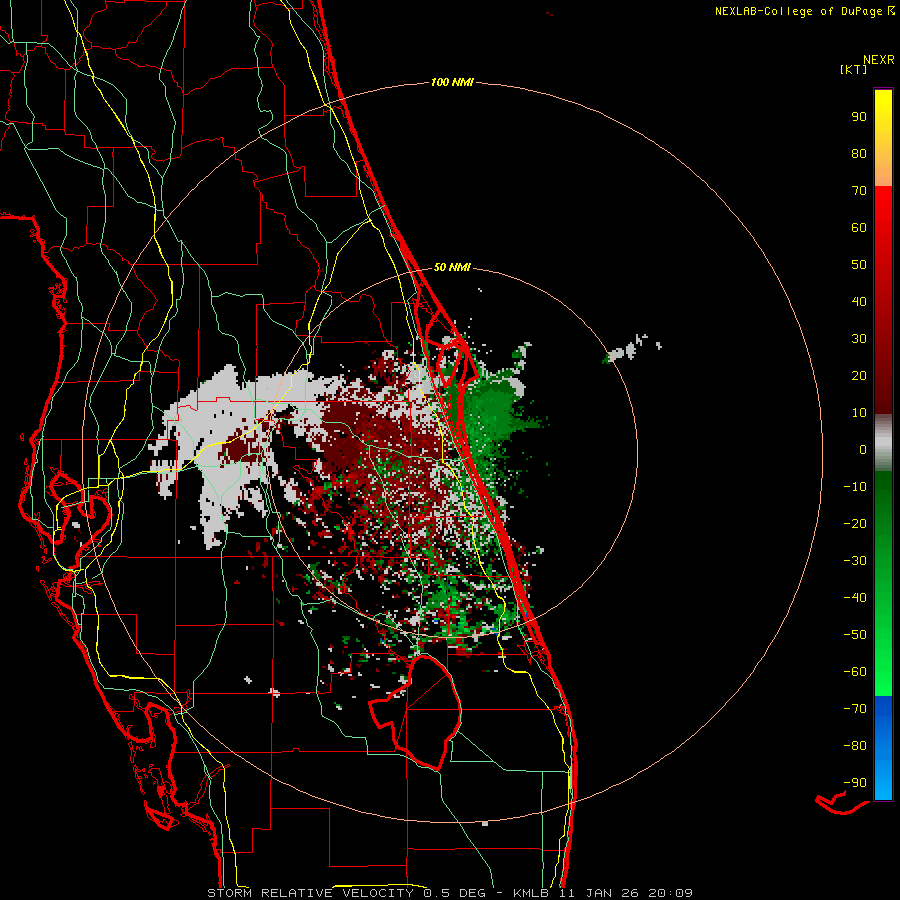900x900 pixels.
Task: Click the -60 value on the velocity scale
Action: click(855, 672)
